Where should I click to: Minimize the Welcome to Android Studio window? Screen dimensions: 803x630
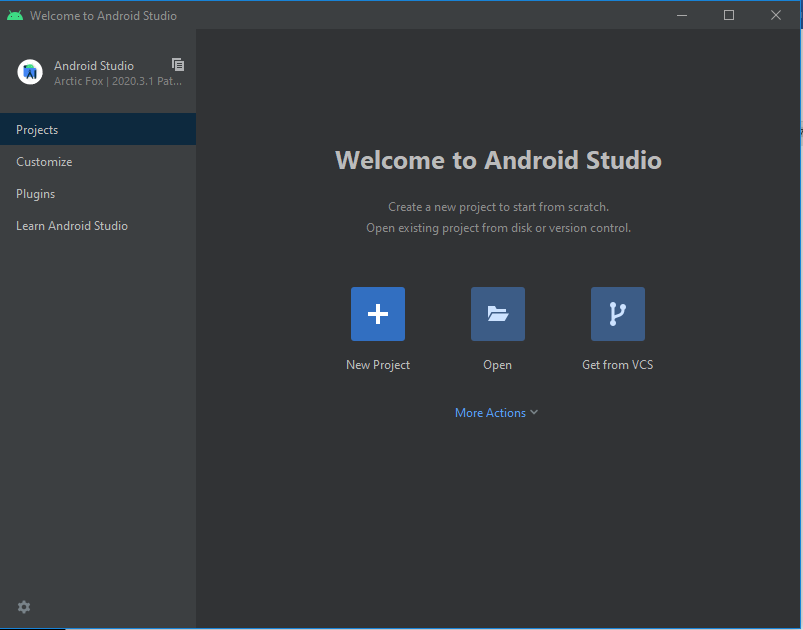682,15
